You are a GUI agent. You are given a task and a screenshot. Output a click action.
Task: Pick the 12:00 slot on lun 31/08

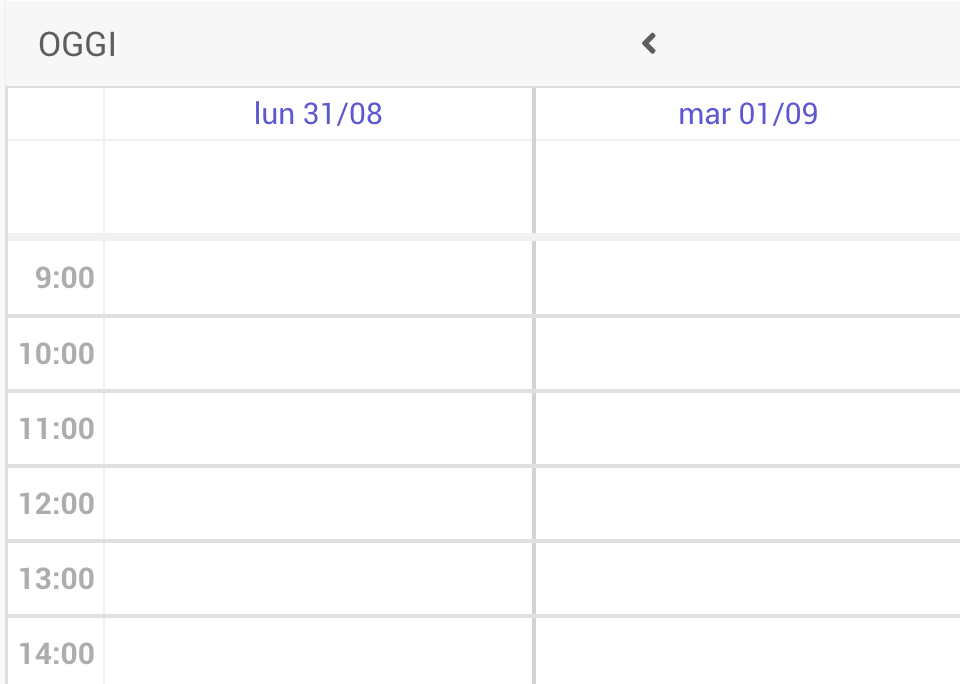pyautogui.click(x=318, y=503)
